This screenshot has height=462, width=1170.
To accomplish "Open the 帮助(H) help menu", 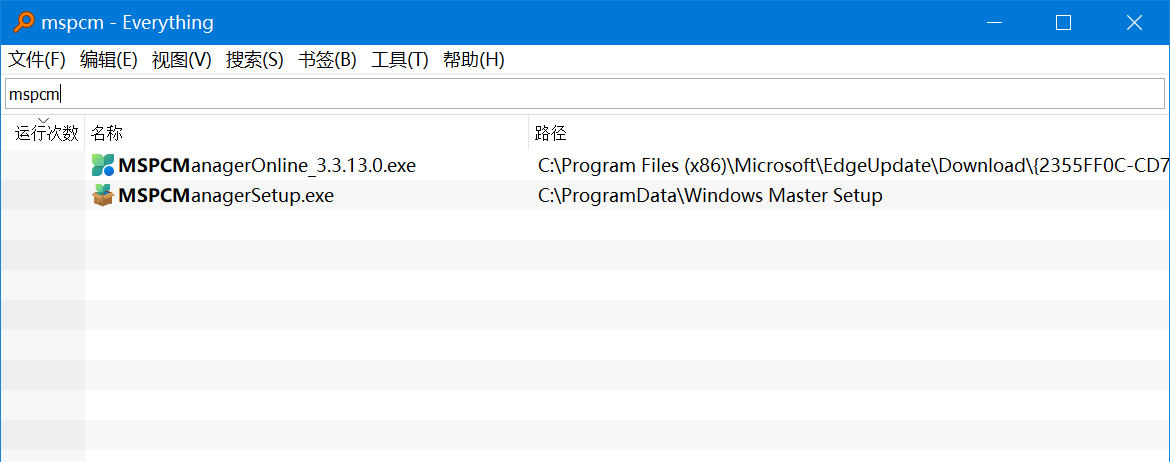I will [x=474, y=60].
